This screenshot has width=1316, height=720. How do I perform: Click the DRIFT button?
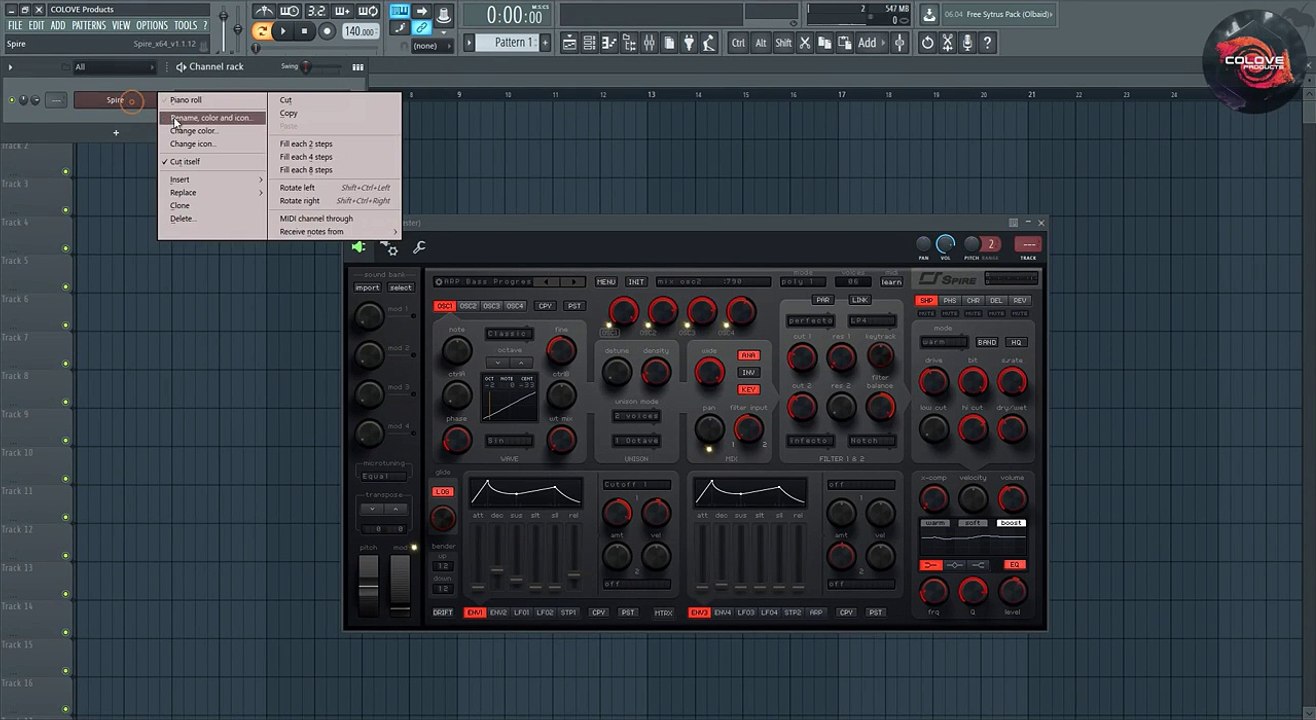(x=443, y=612)
